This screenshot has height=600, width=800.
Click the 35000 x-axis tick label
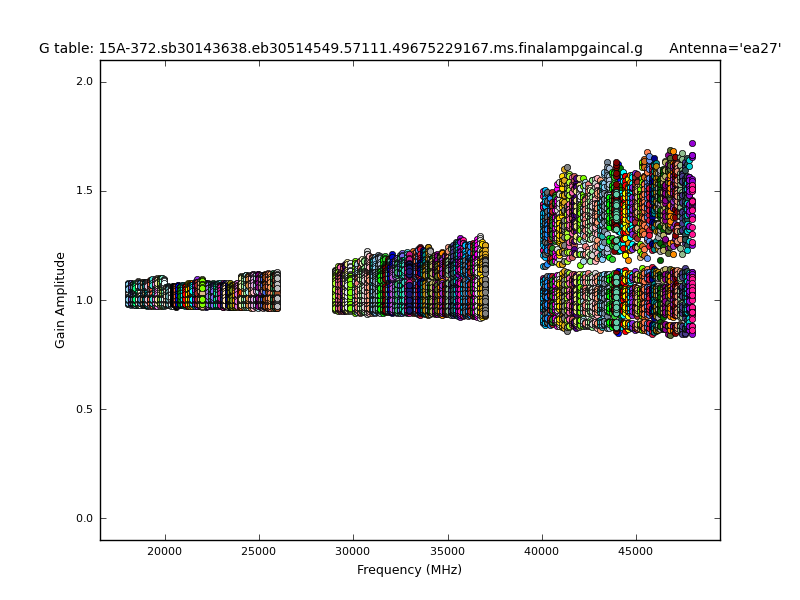click(x=447, y=551)
